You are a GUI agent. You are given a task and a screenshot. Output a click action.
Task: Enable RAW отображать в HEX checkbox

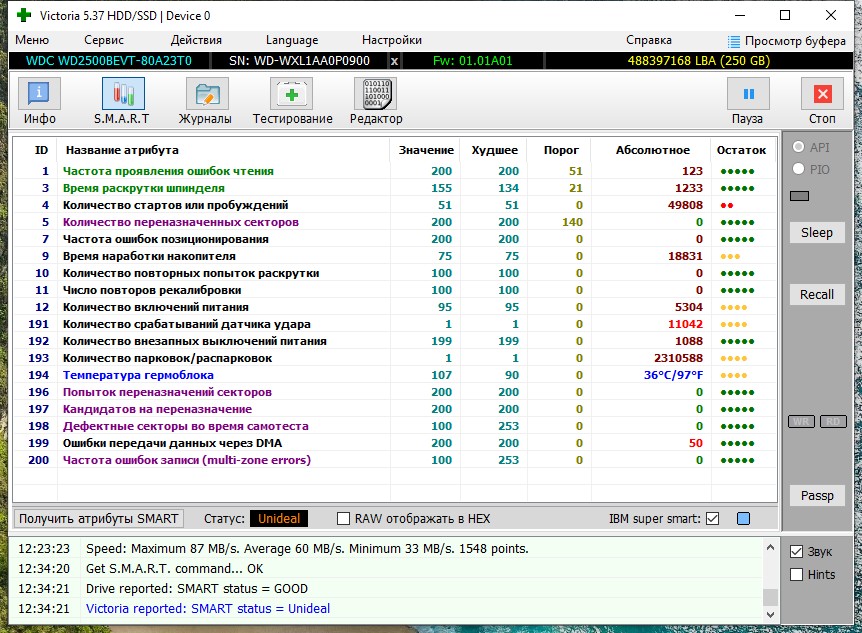tap(343, 519)
